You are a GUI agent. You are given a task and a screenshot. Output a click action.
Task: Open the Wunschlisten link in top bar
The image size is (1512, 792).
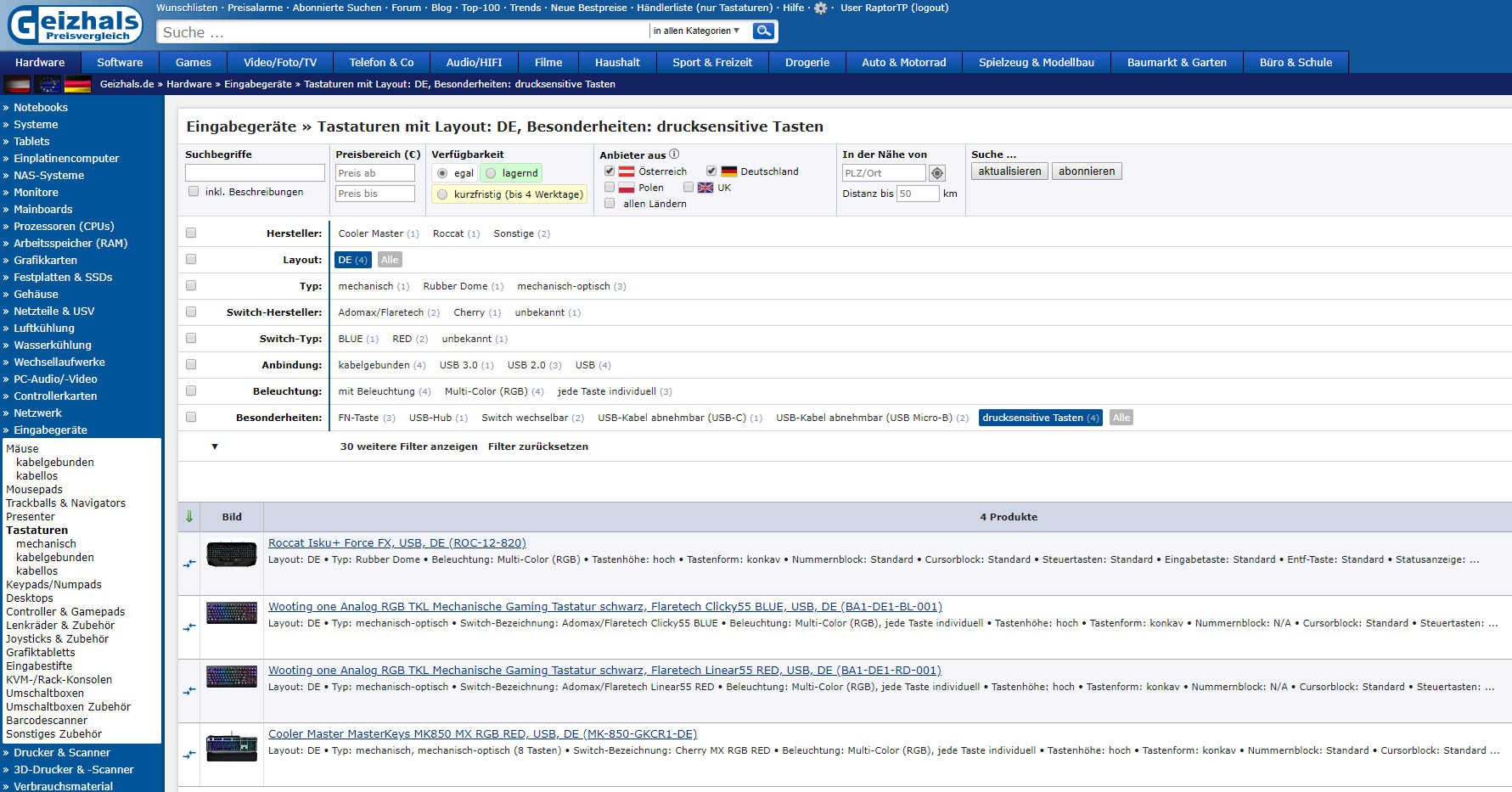tap(187, 8)
